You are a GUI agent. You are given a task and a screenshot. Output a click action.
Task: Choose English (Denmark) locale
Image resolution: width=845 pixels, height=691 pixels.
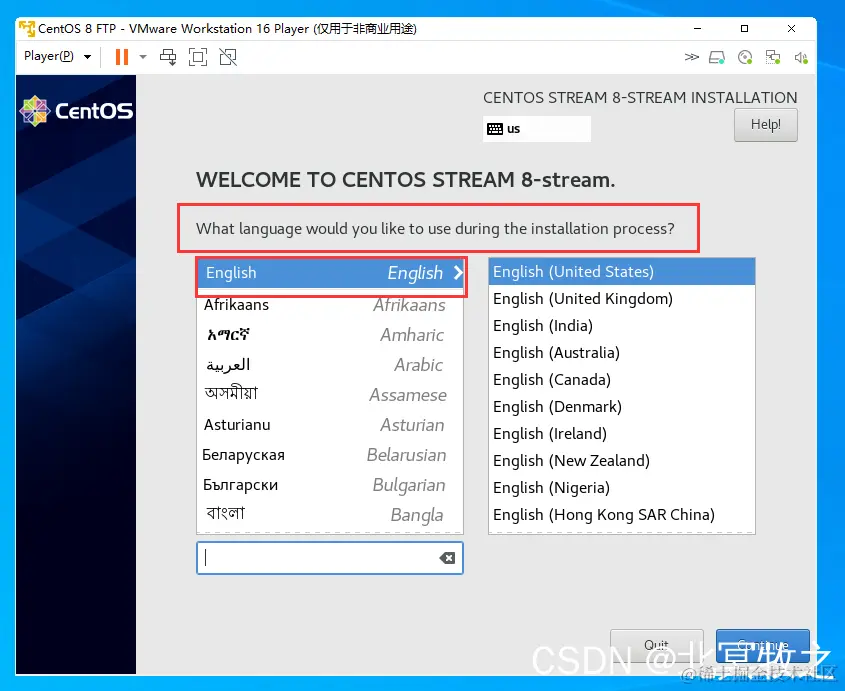click(621, 406)
